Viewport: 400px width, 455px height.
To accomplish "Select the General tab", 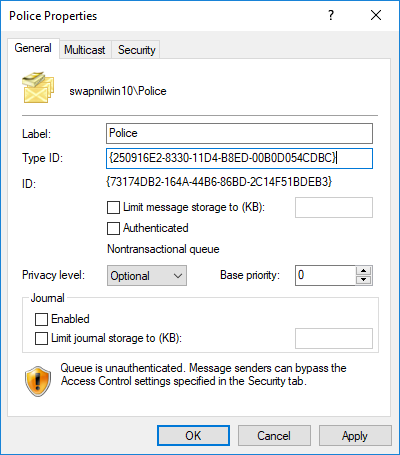I will [x=33, y=49].
